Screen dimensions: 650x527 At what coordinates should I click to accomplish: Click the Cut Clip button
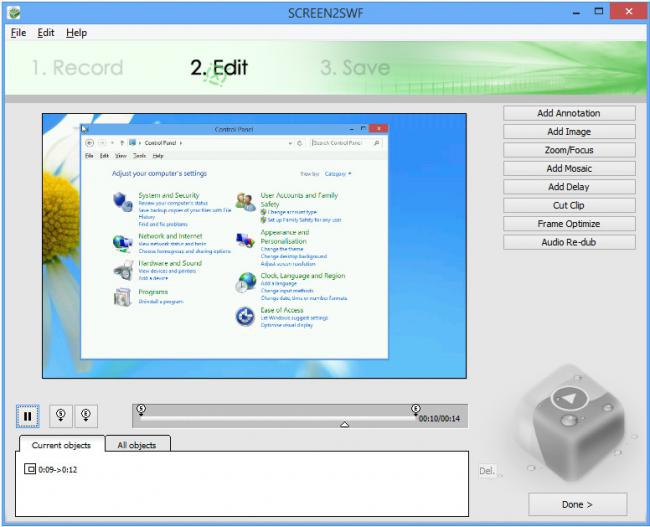point(569,205)
